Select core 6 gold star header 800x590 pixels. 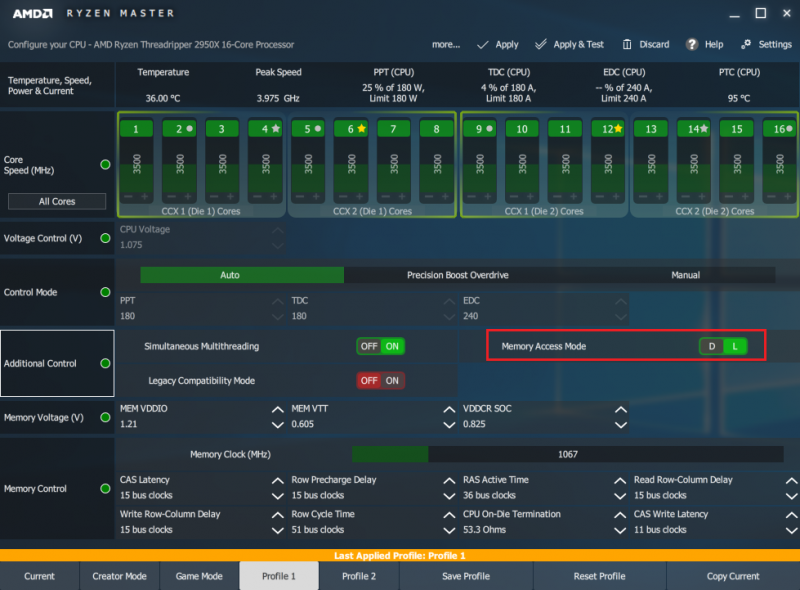[351, 129]
